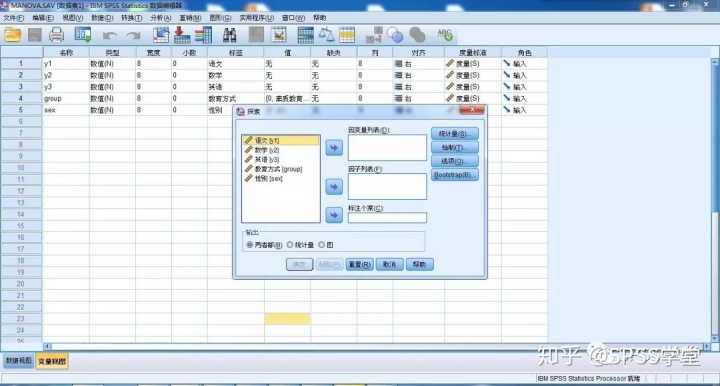
Task: Select the 图 output radio button
Action: click(x=321, y=245)
